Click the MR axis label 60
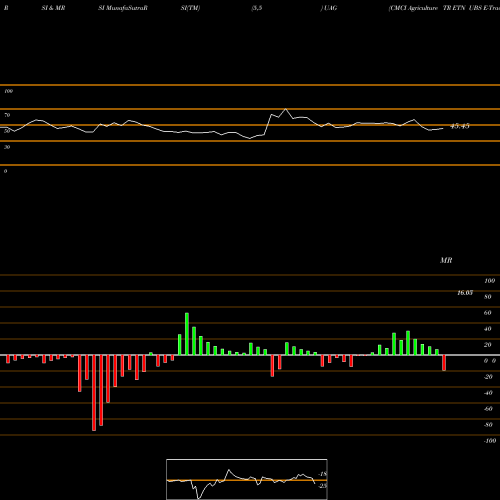The height and width of the screenshot is (500, 500). pyautogui.click(x=487, y=313)
